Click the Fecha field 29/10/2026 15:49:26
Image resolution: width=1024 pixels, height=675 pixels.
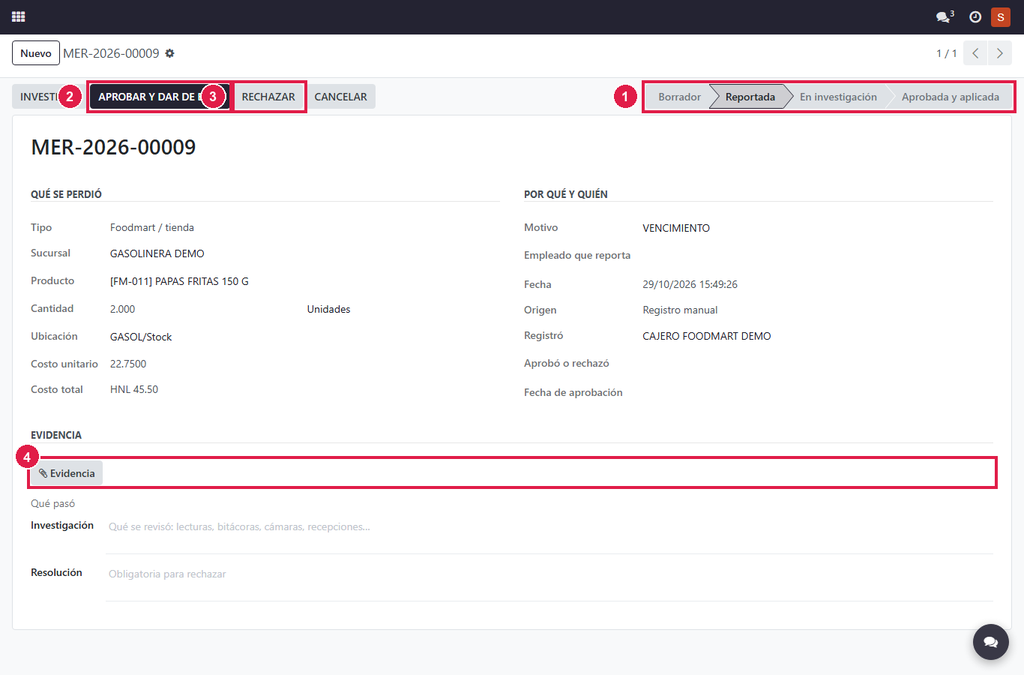[x=690, y=285]
